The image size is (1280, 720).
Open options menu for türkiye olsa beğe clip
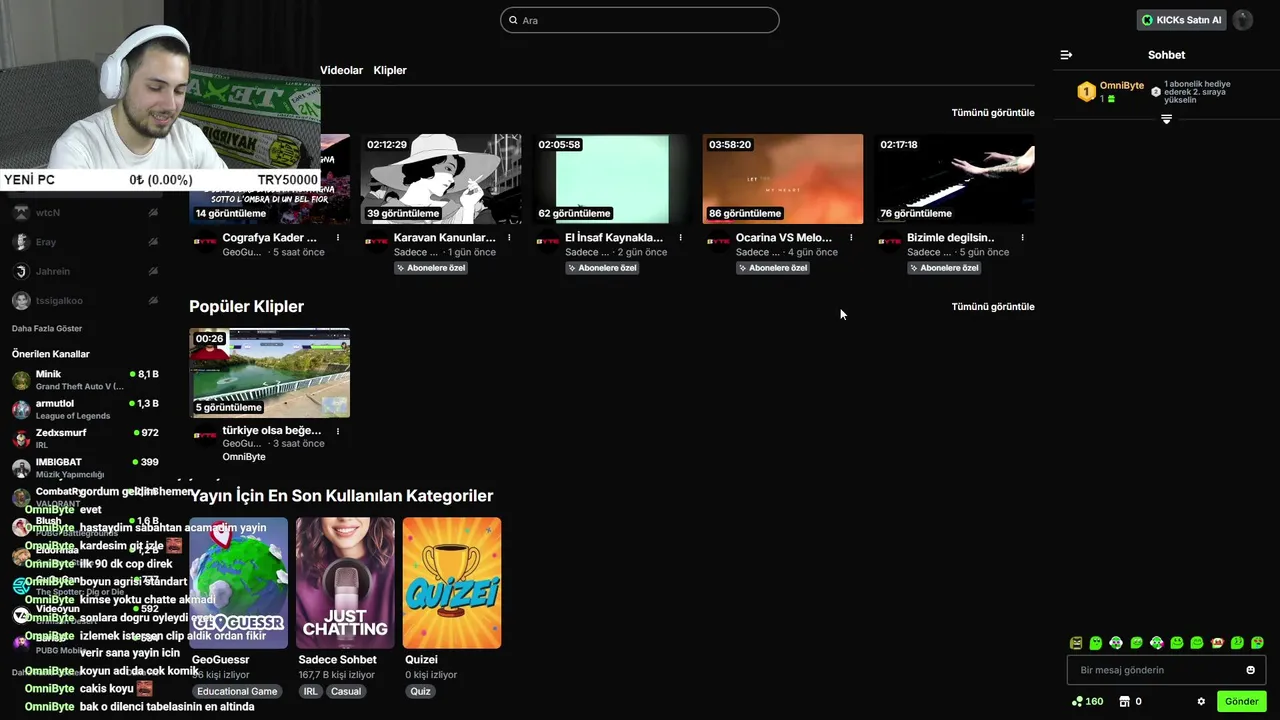[x=338, y=431]
